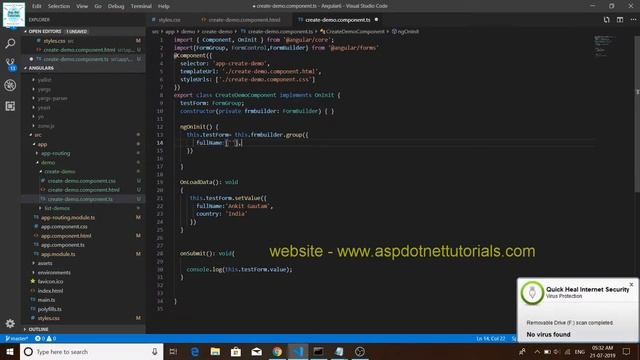Open the Mail app from taskbar
This screenshot has width=640, height=360.
257,351
